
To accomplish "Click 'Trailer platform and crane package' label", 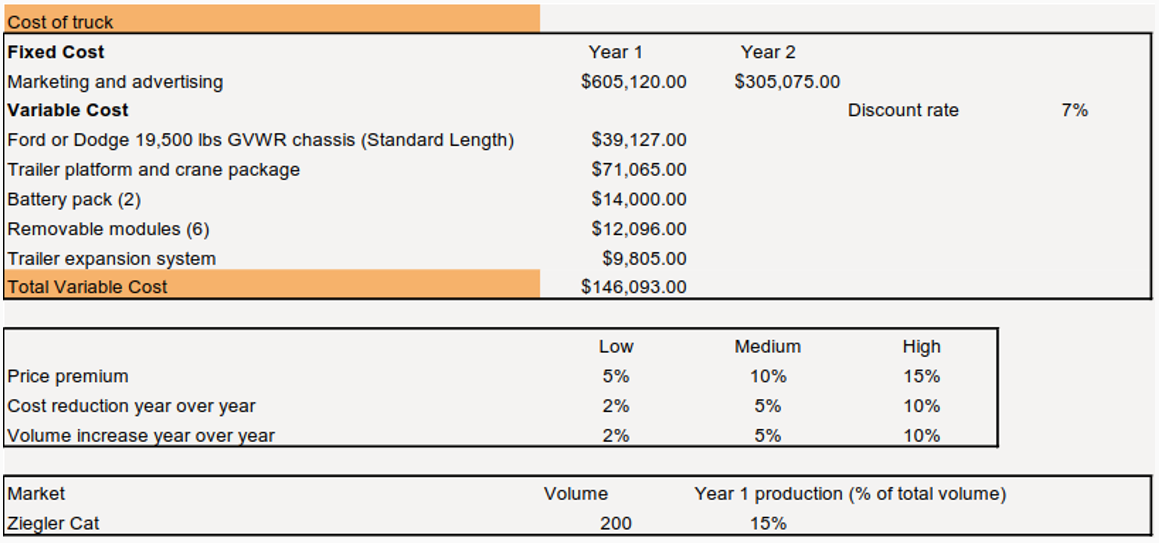I will coord(153,170).
